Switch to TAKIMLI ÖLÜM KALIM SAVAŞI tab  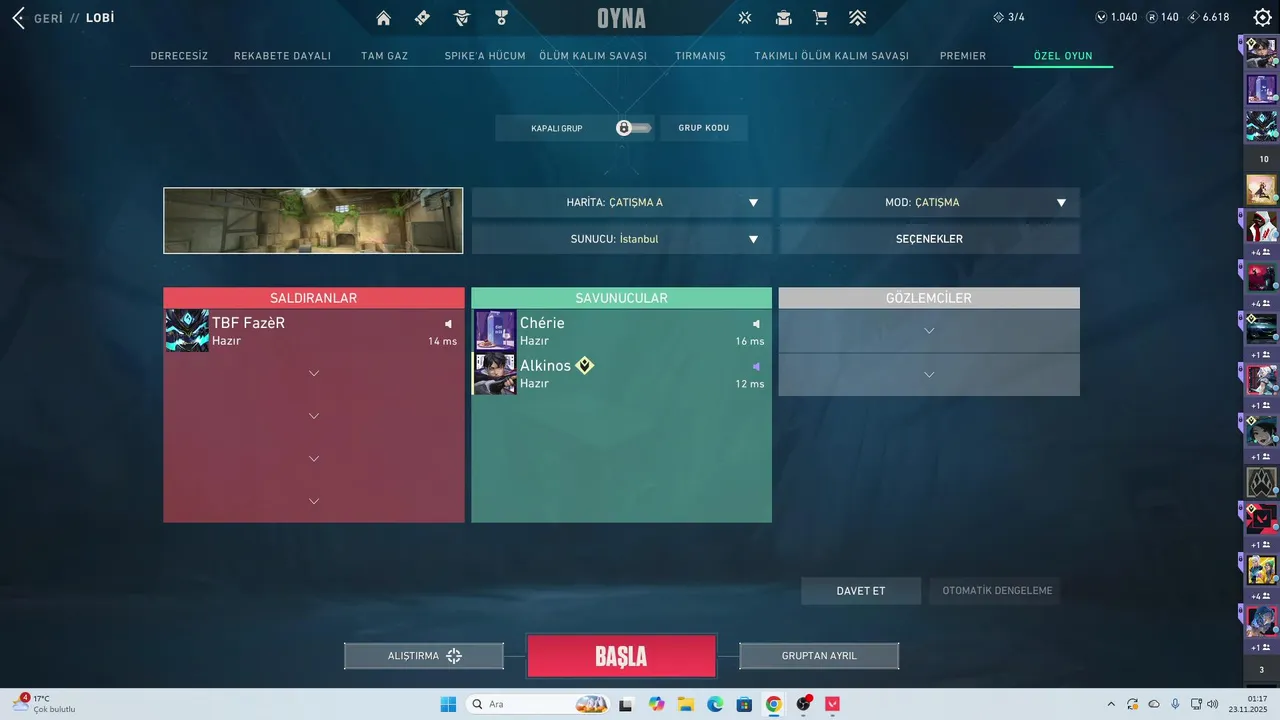point(832,56)
